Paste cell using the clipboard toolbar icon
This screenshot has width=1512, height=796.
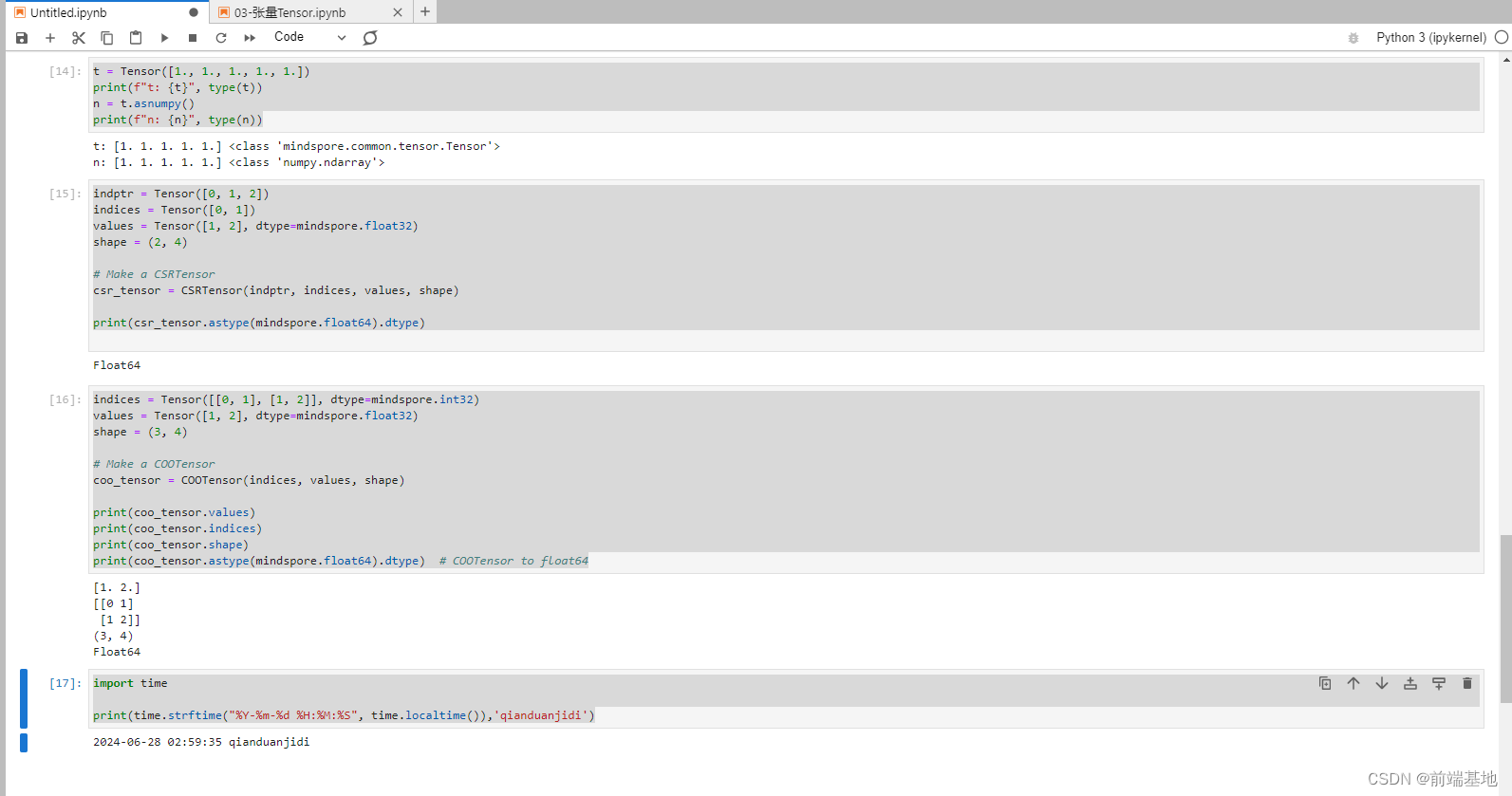pyautogui.click(x=136, y=38)
